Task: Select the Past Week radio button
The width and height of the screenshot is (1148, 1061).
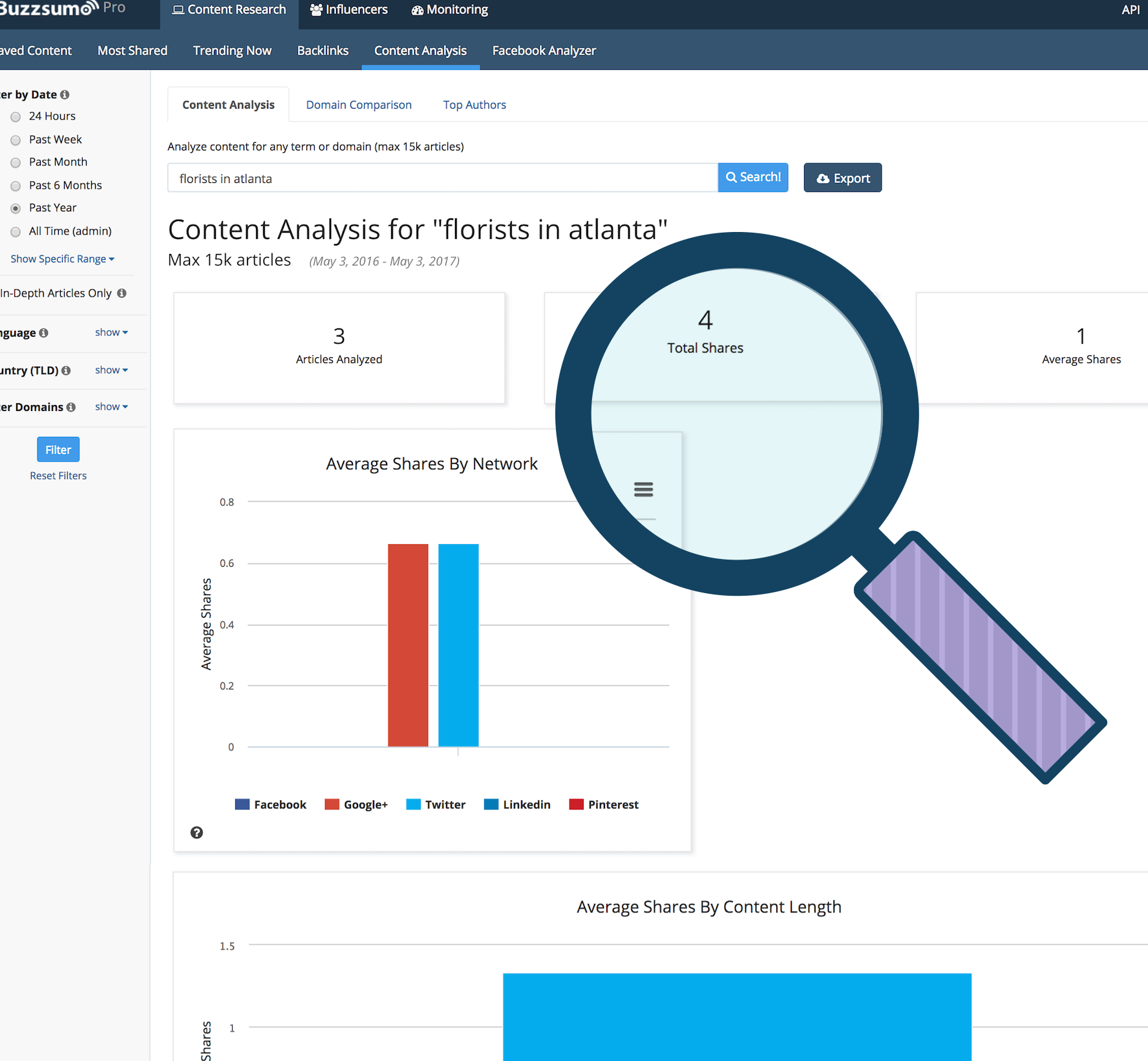Action: [x=16, y=140]
